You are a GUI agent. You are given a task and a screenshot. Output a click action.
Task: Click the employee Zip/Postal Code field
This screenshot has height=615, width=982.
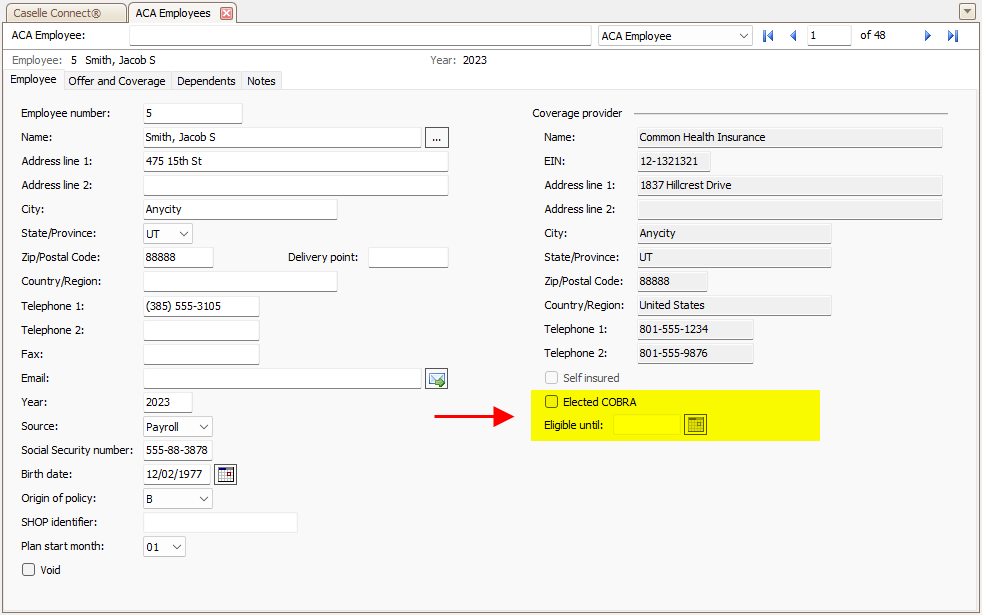tap(178, 257)
